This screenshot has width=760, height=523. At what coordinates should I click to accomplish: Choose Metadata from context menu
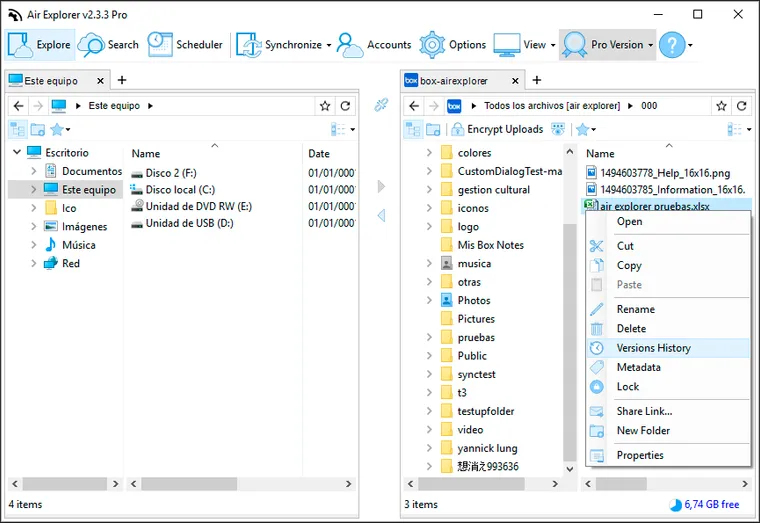(668, 367)
